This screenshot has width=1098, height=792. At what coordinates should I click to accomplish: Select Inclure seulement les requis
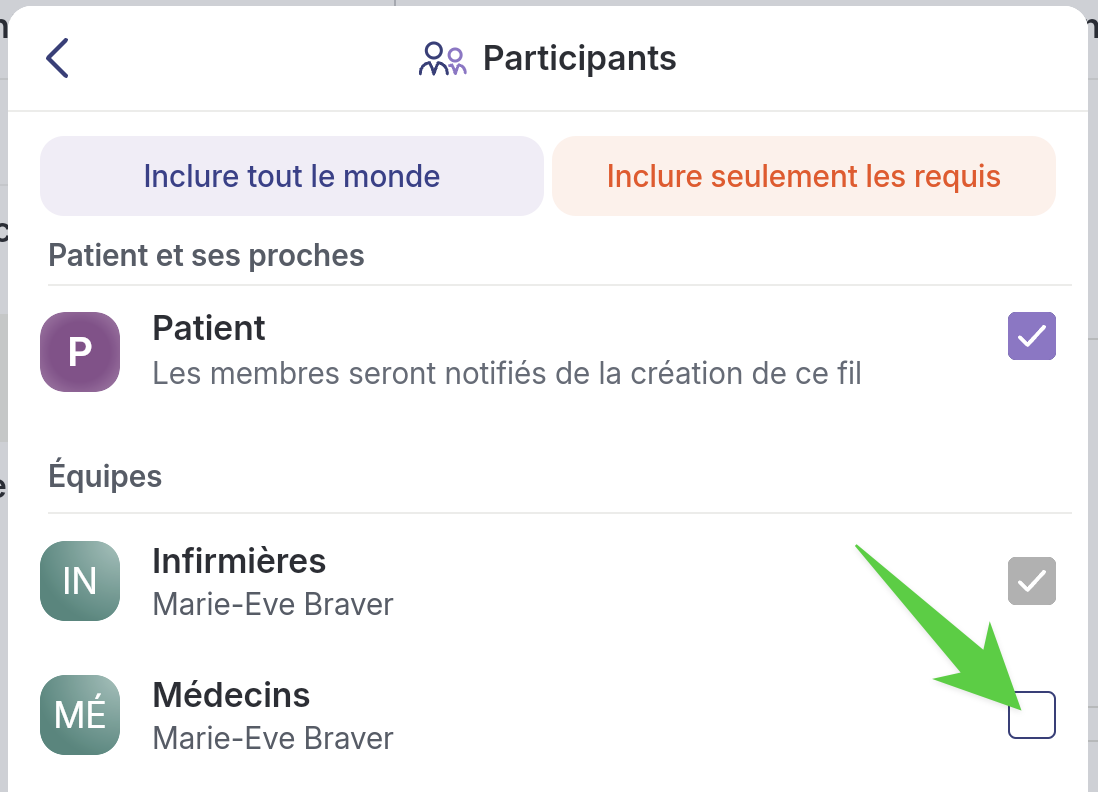coord(803,176)
